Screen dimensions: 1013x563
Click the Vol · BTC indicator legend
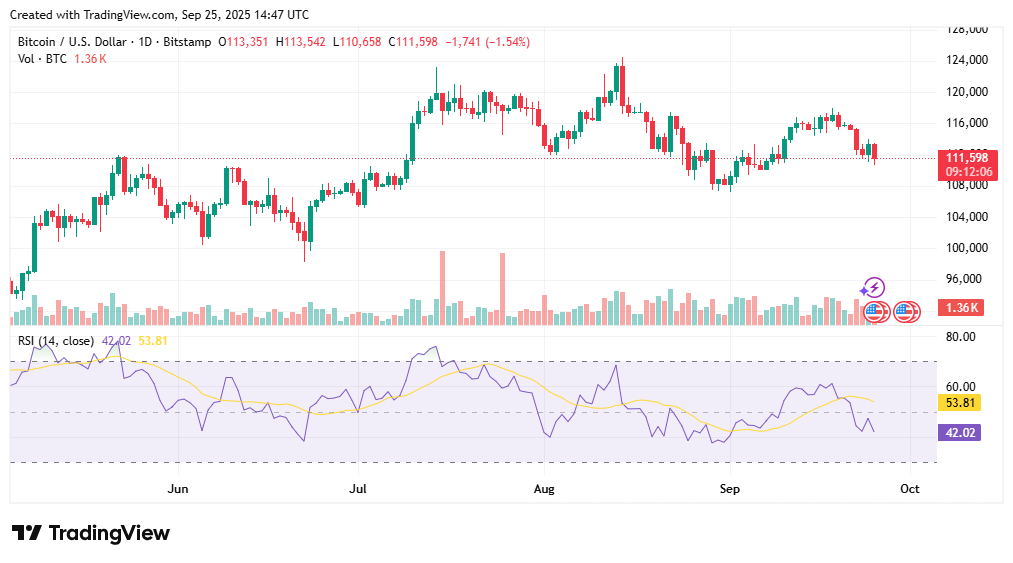[x=42, y=59]
